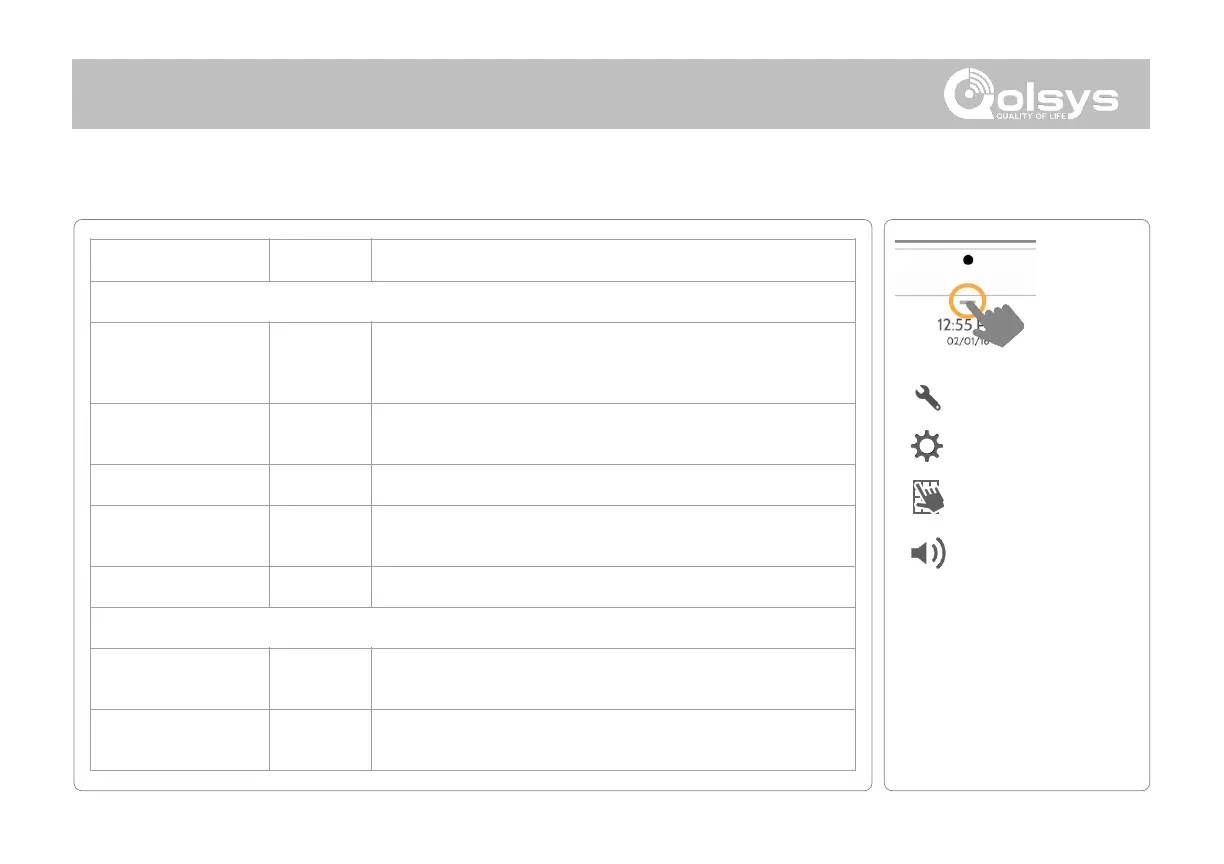Tap the black camera dot
The width and height of the screenshot is (1224, 864).
tap(966, 258)
